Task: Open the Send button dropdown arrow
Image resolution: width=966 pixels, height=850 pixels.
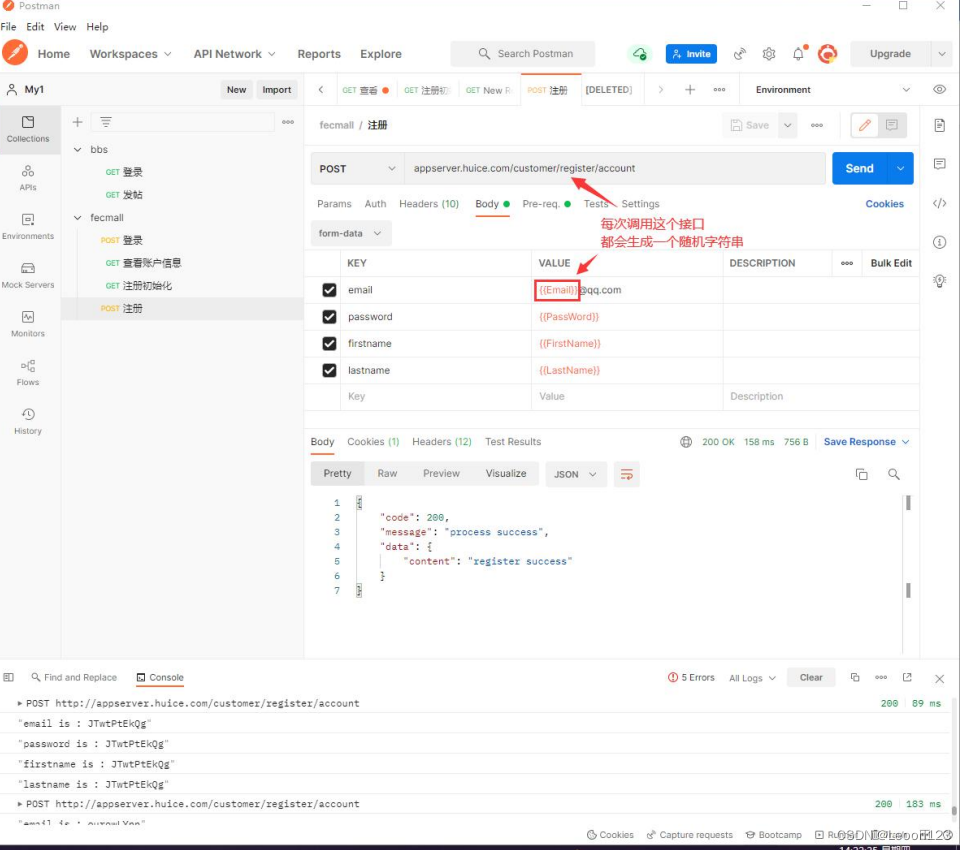Action: pos(901,168)
